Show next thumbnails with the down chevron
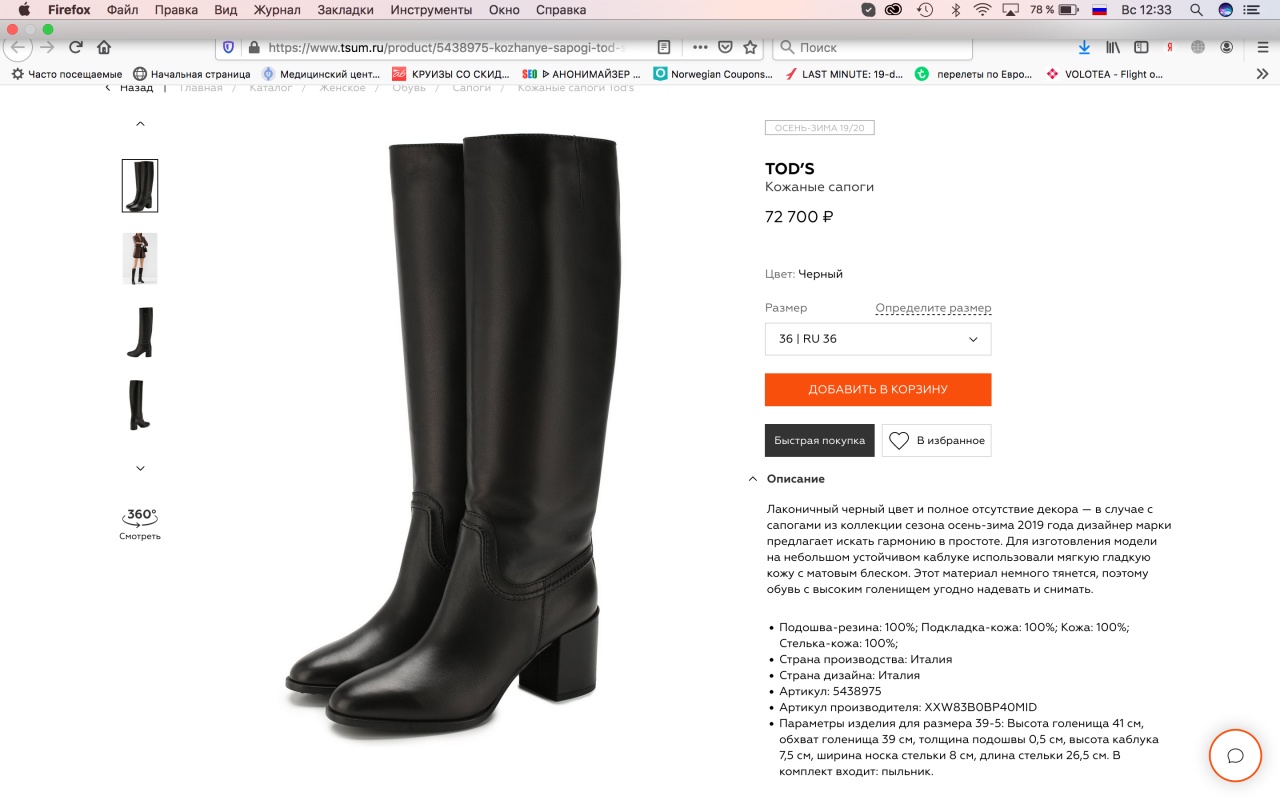Screen dimensions: 1280x800 point(140,468)
